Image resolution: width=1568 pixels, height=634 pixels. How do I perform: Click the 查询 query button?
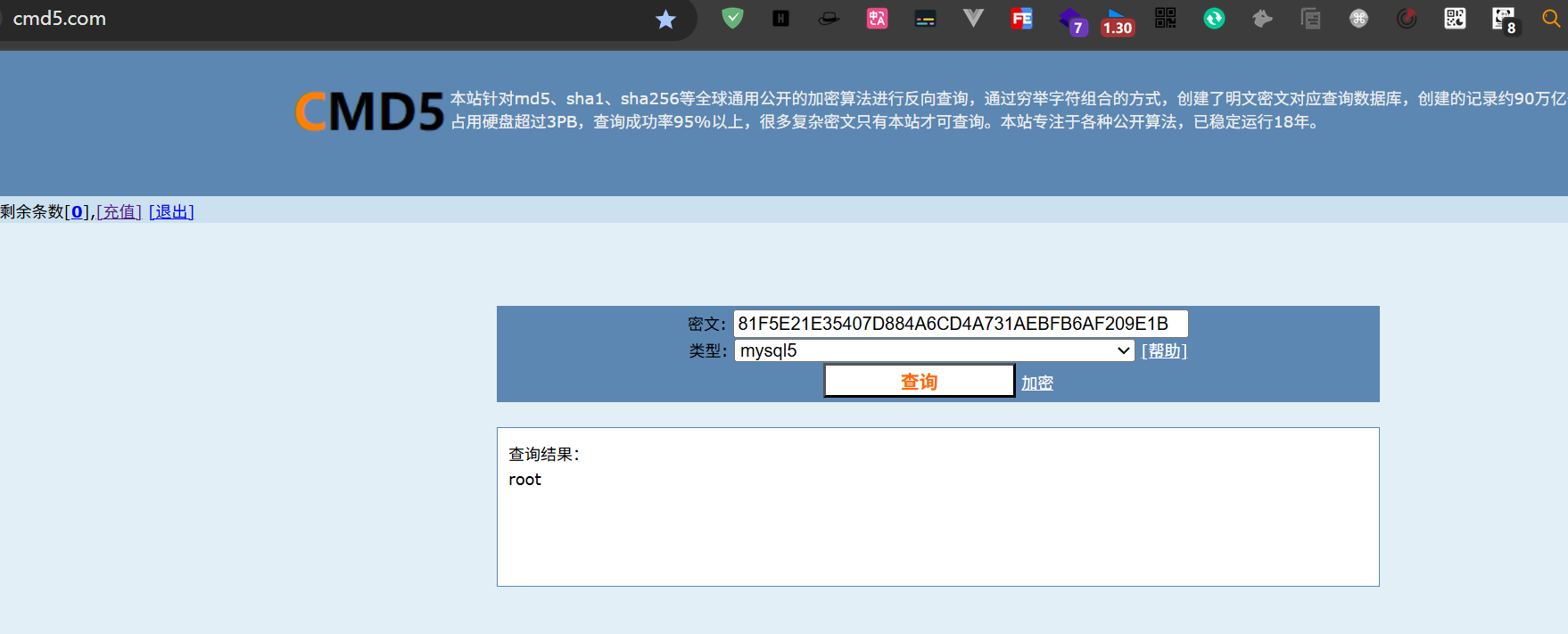click(919, 382)
